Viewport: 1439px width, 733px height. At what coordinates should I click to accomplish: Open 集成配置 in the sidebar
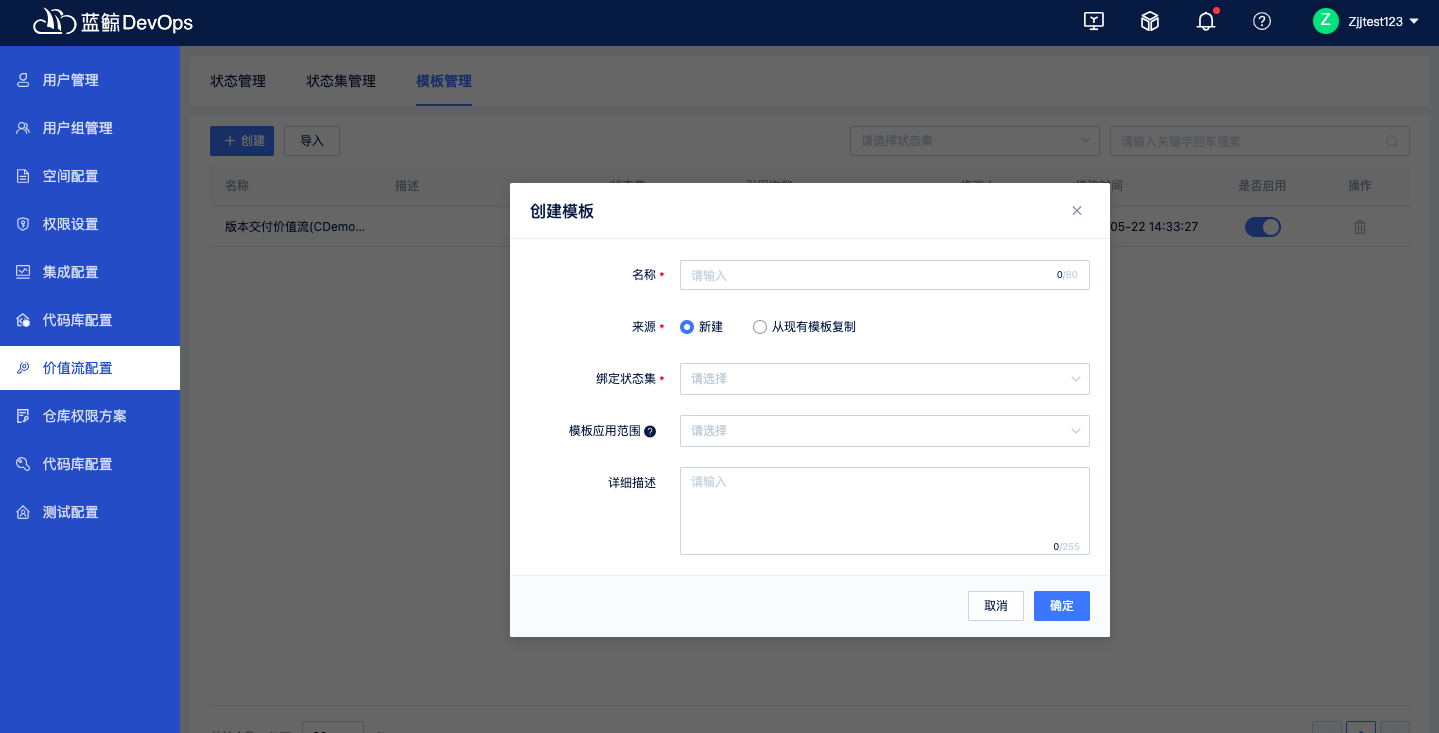click(x=90, y=272)
